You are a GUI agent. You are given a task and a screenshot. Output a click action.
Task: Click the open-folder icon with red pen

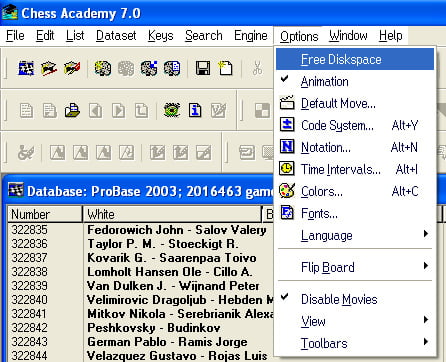click(72, 68)
